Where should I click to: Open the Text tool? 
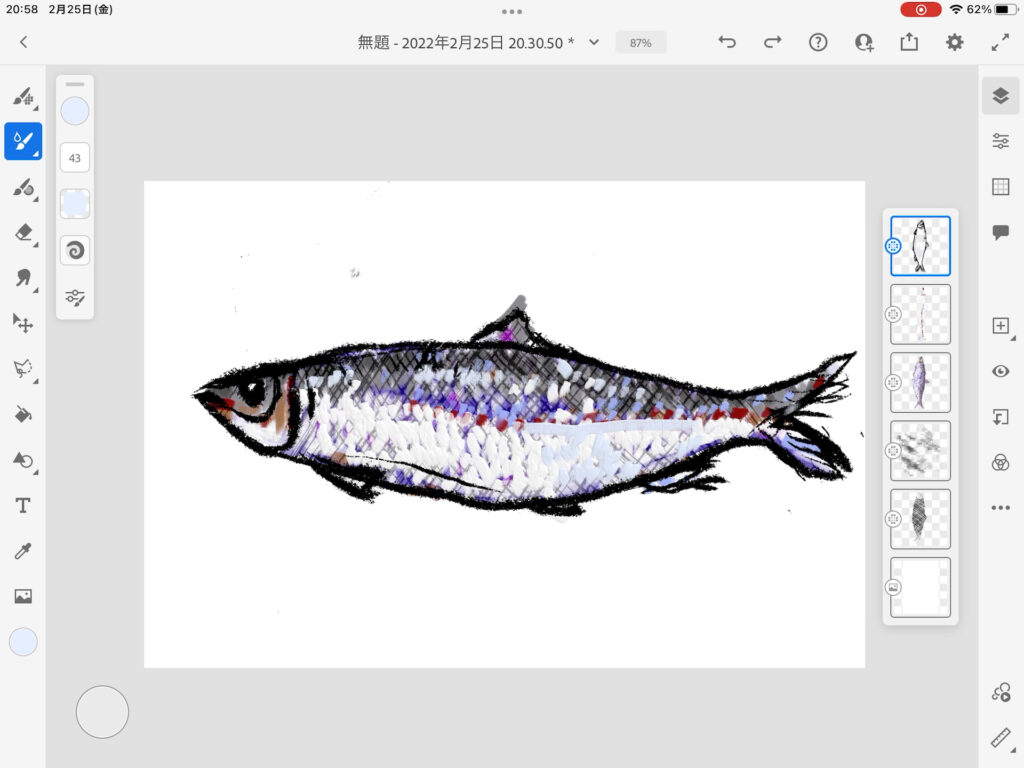click(22, 506)
